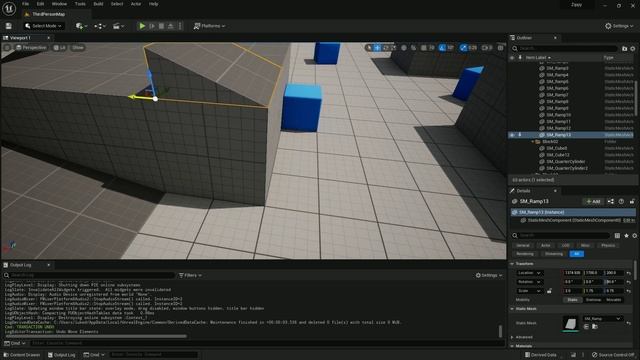This screenshot has width=640, height=360.
Task: Open the Window menu
Action: [59, 4]
